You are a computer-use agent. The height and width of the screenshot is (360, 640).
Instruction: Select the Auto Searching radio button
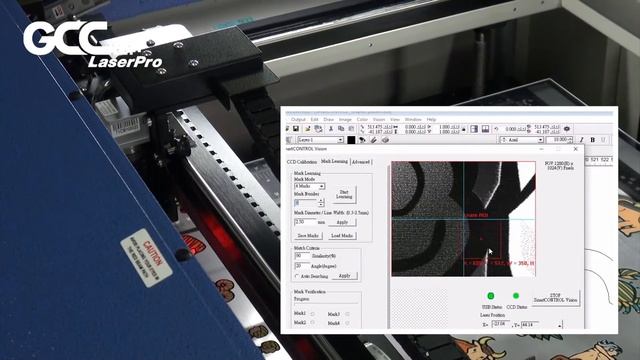pos(297,276)
